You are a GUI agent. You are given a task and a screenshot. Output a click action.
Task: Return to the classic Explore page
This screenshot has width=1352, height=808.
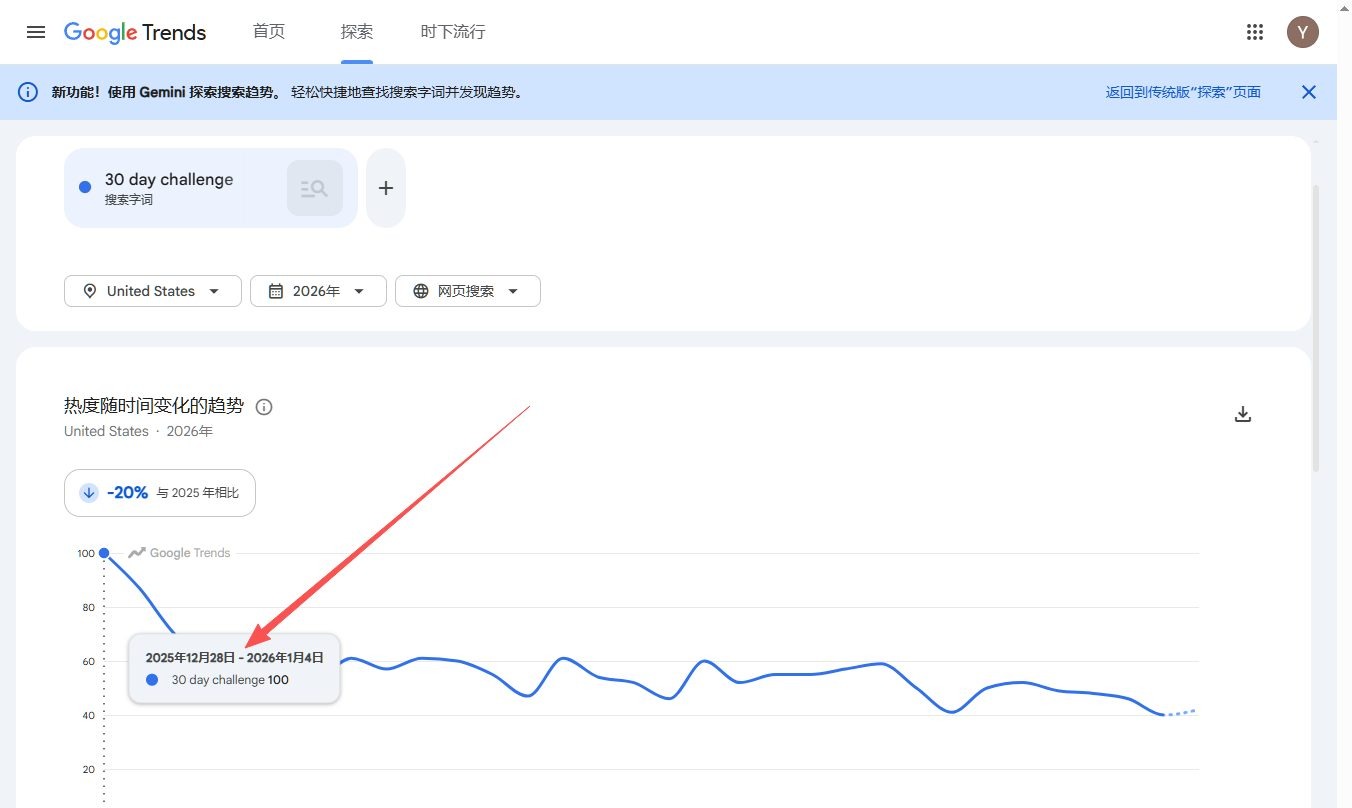[1183, 92]
